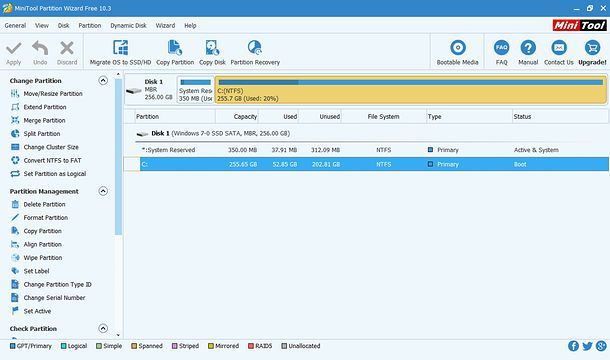Screen dimensions: 610x360
Task: Select Disk 1 MBR in disk map
Action: coord(151,90)
